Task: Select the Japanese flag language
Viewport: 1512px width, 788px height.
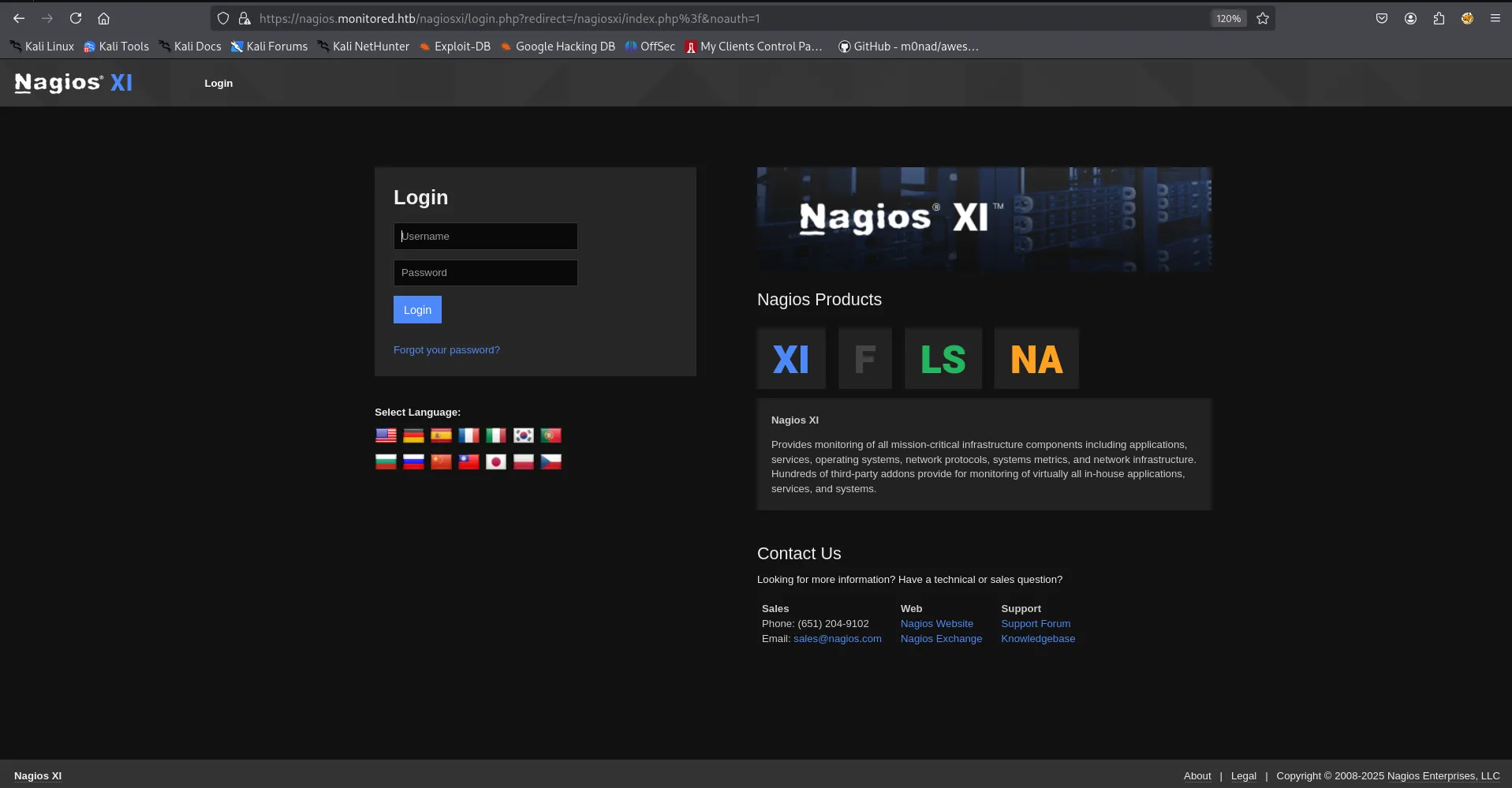Action: point(496,461)
